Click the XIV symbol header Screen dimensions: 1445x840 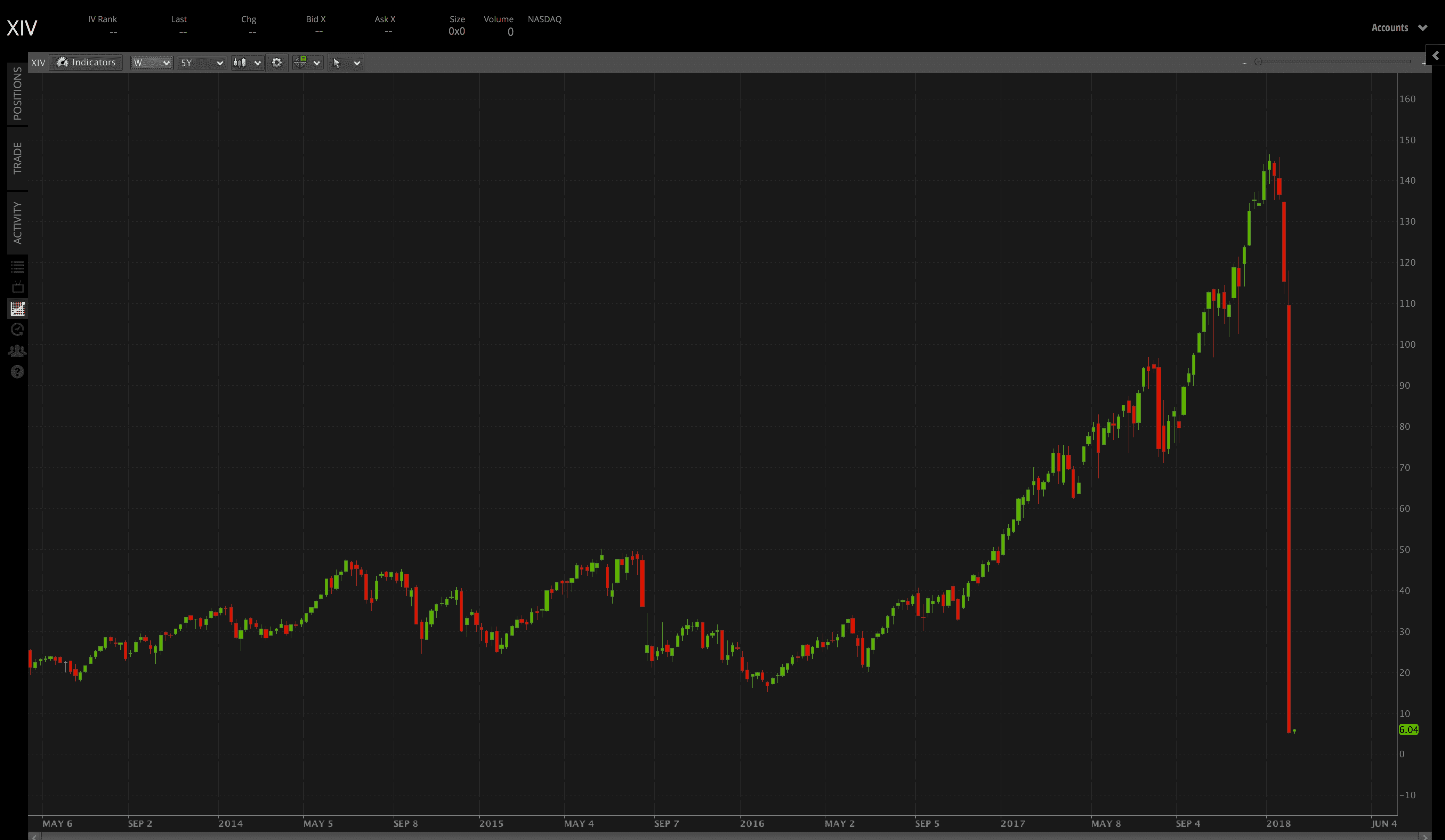coord(22,28)
